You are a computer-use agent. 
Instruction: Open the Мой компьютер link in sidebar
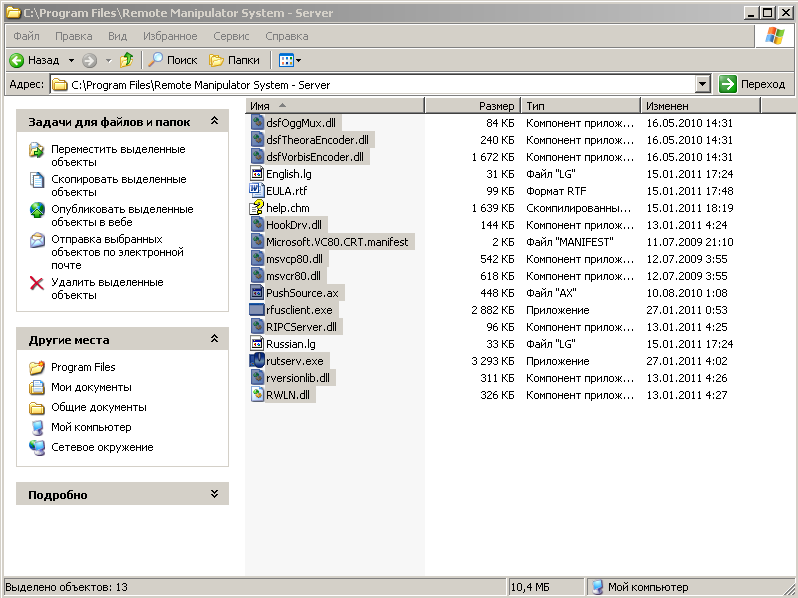click(x=91, y=427)
